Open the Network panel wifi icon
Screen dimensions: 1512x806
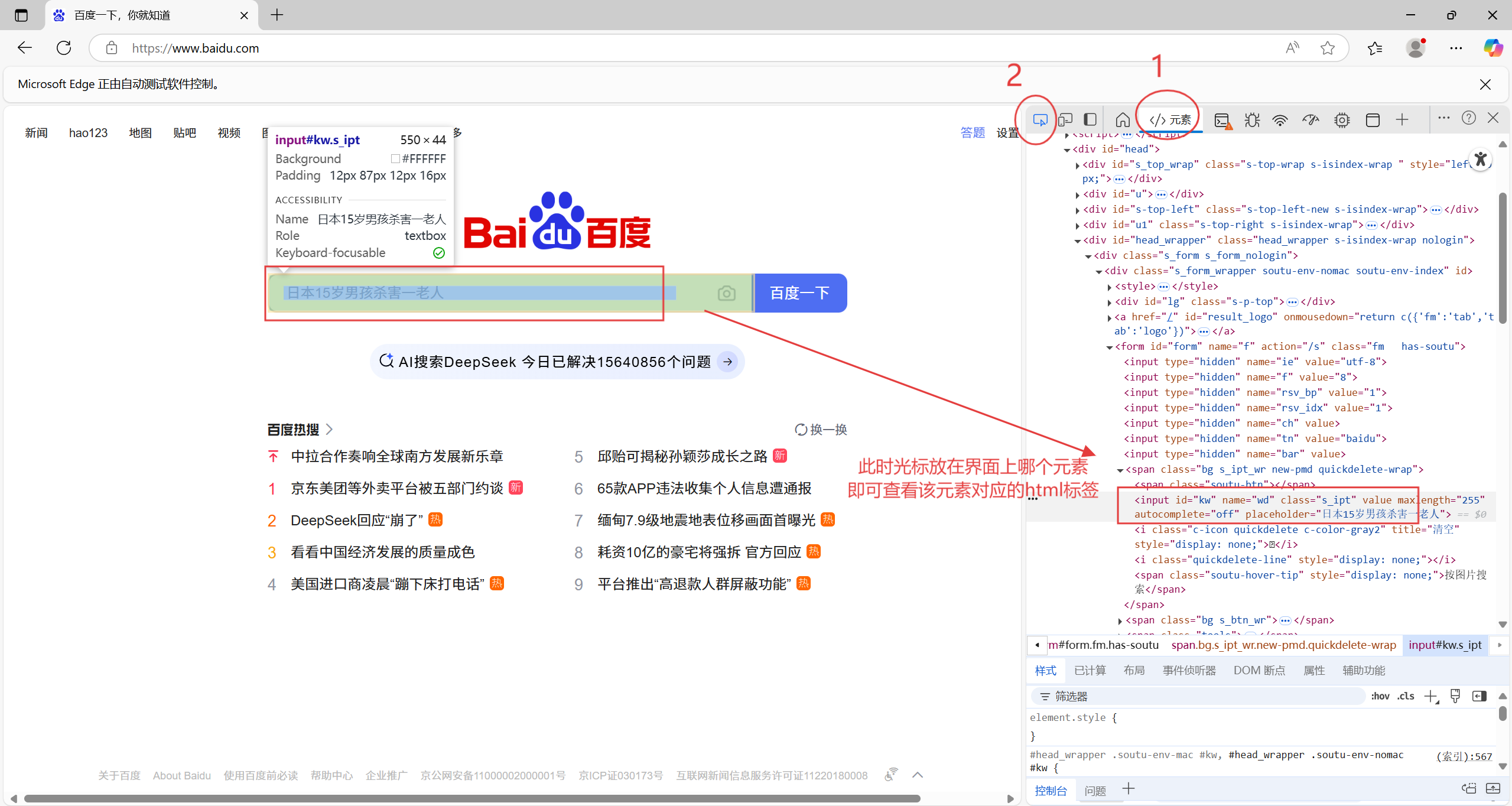click(1280, 121)
